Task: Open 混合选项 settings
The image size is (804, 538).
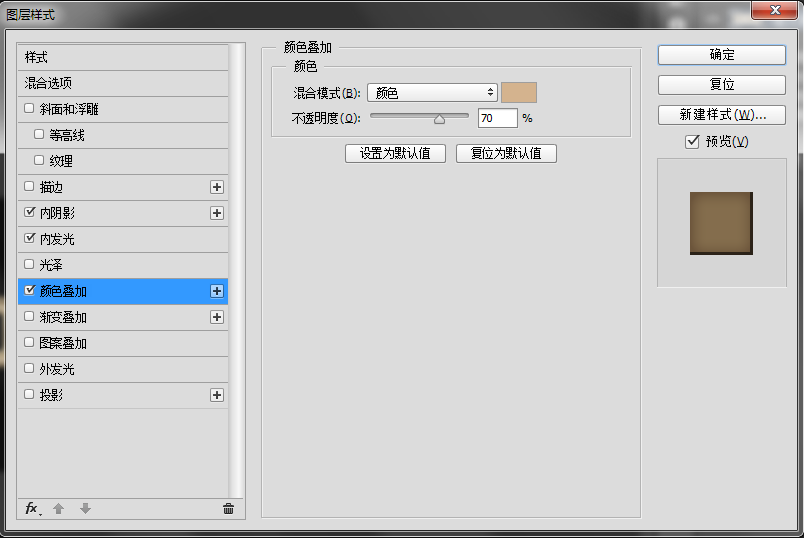Action: tap(123, 83)
